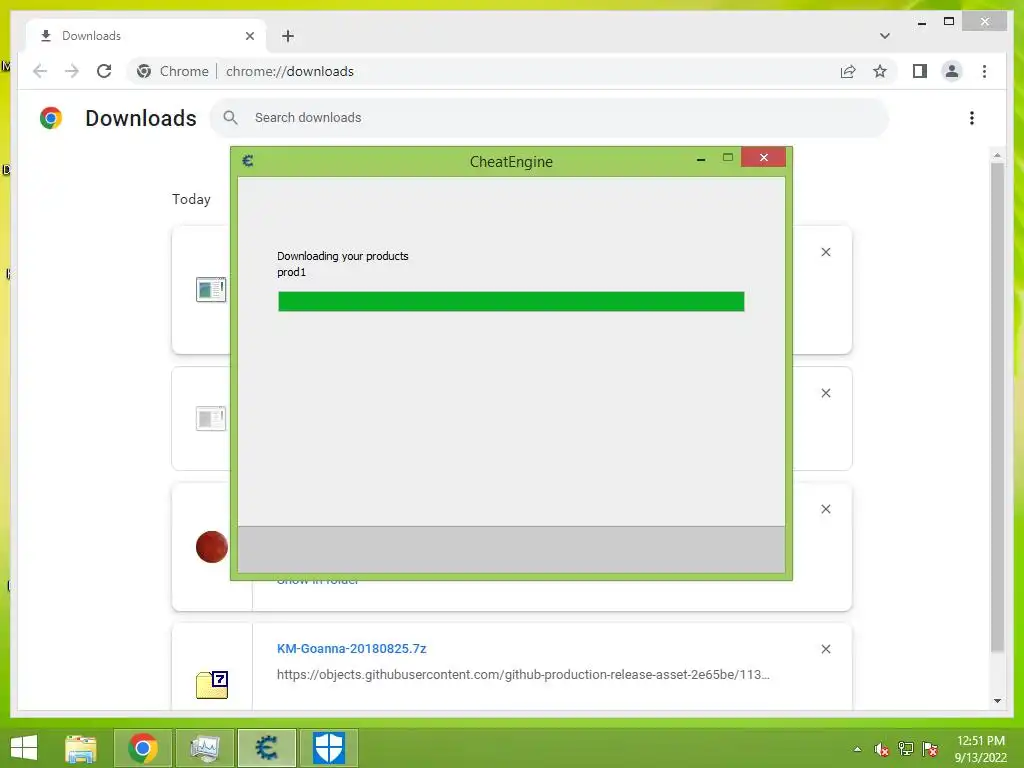Click the Chrome forward arrow
Screen dimensions: 1024x768
click(72, 71)
